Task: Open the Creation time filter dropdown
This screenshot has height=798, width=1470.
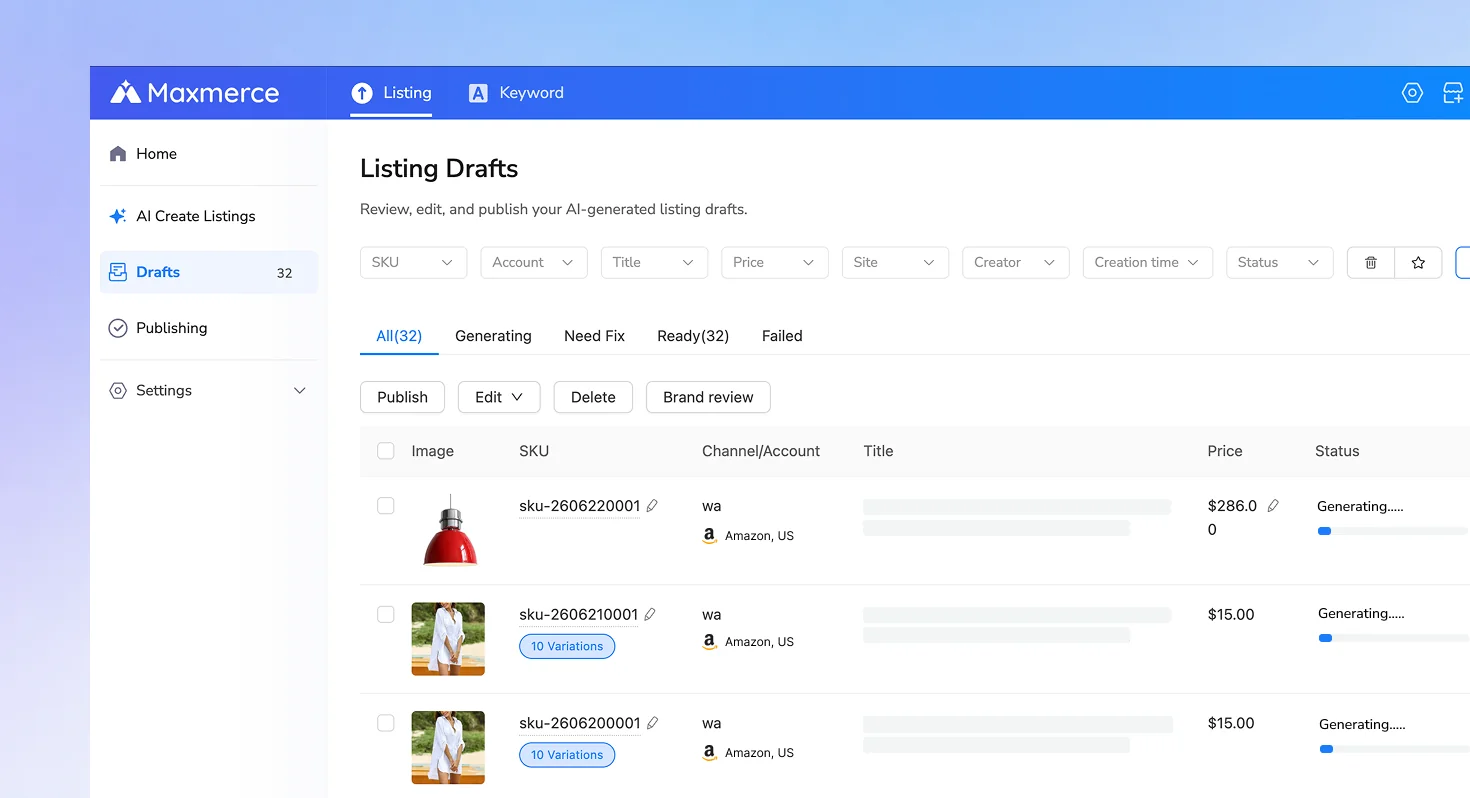Action: click(1148, 262)
